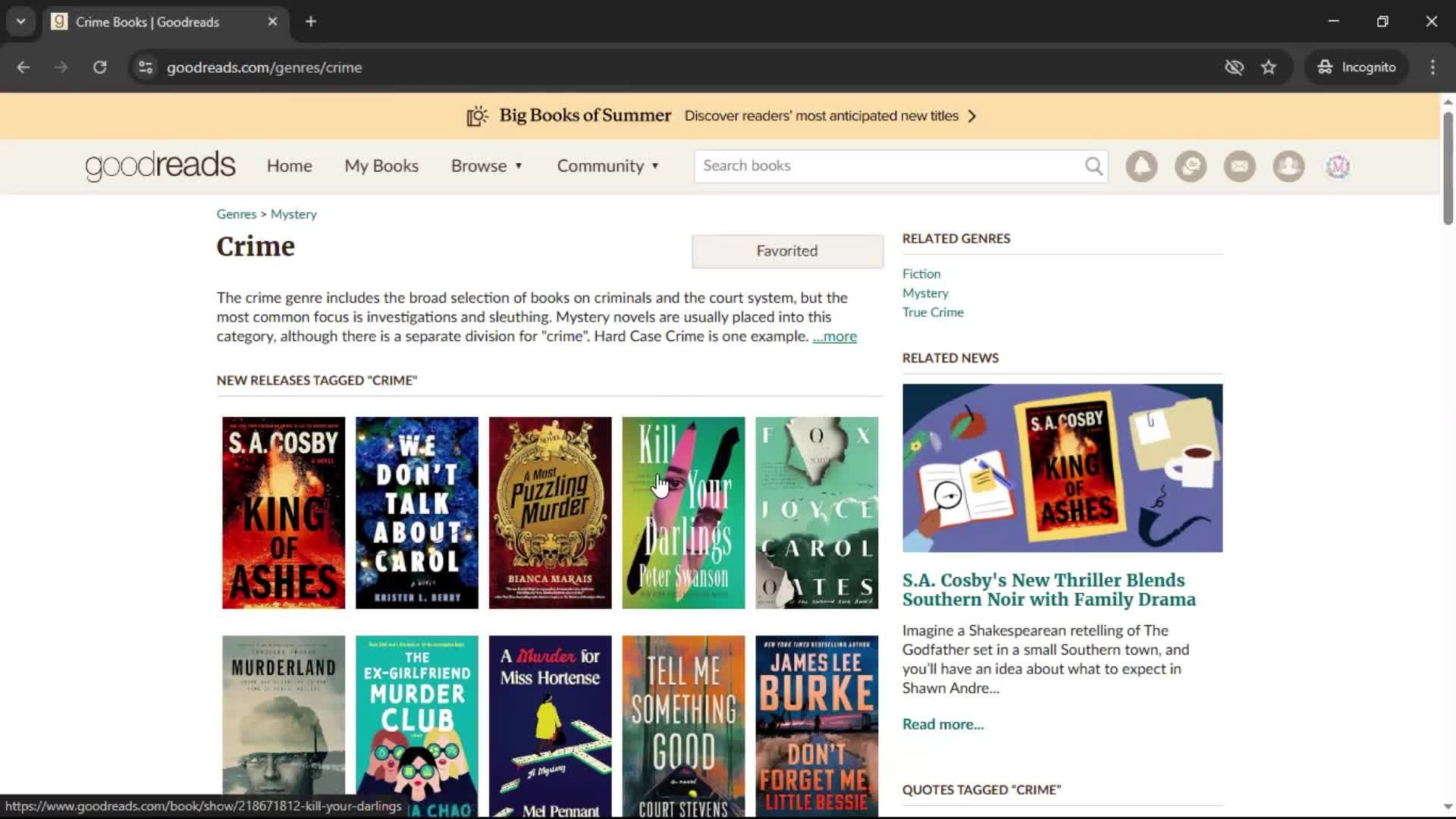Expand the Community dropdown menu
This screenshot has width=1456, height=819.
[608, 166]
